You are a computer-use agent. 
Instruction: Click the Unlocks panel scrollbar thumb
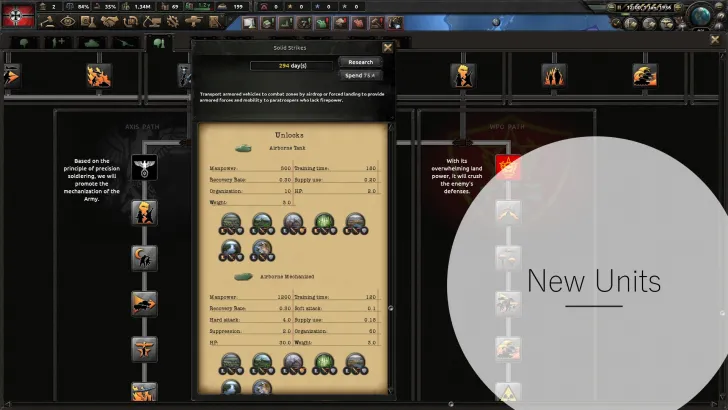coord(390,308)
